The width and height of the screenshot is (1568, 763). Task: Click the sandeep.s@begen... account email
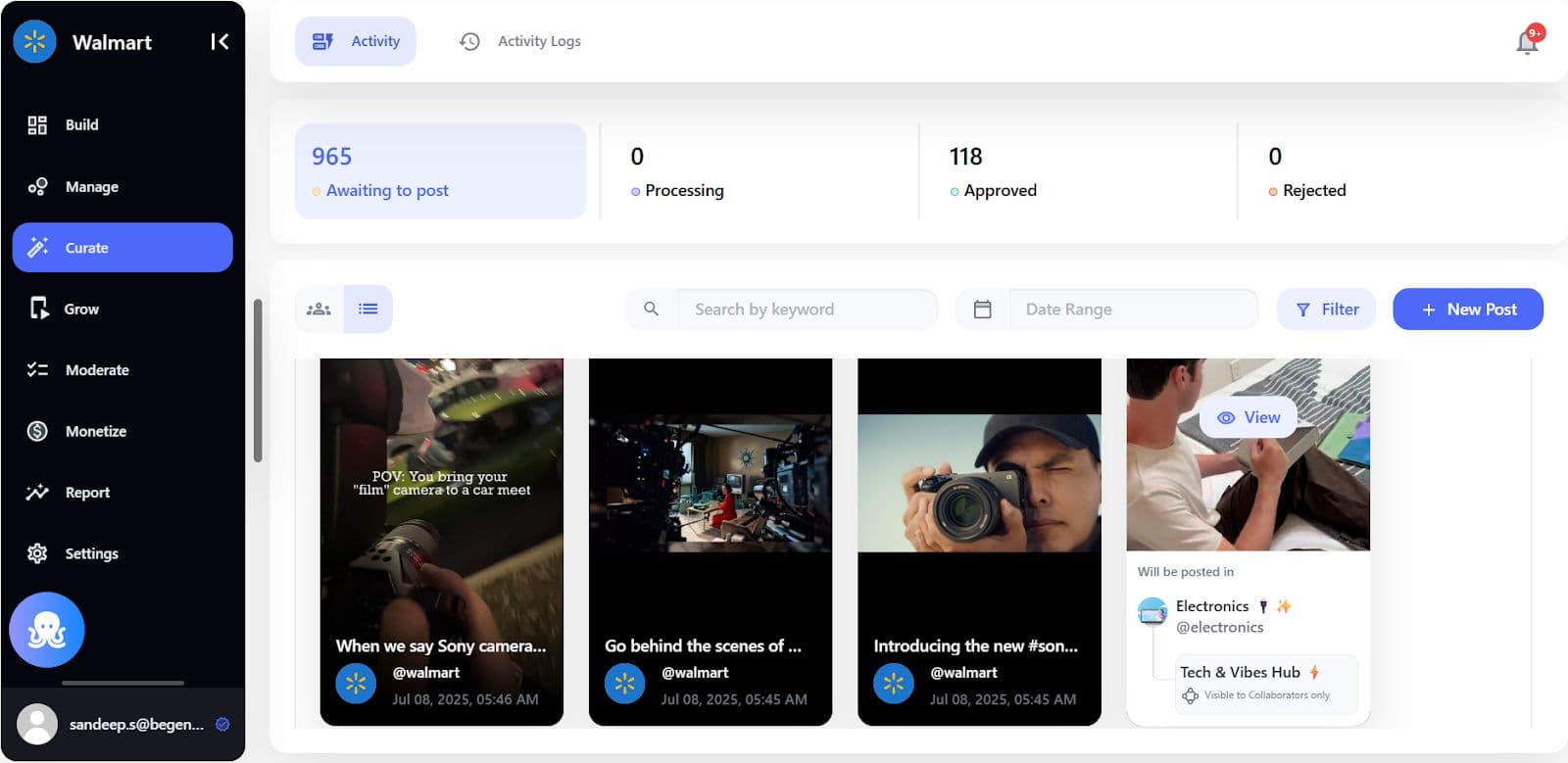(137, 725)
